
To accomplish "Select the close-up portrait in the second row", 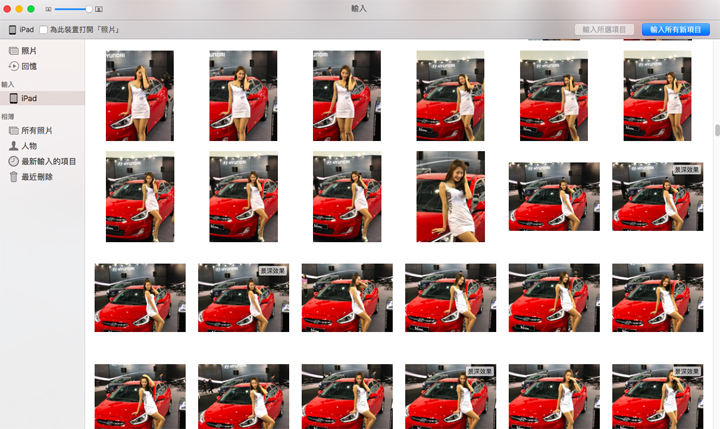I will tap(450, 197).
